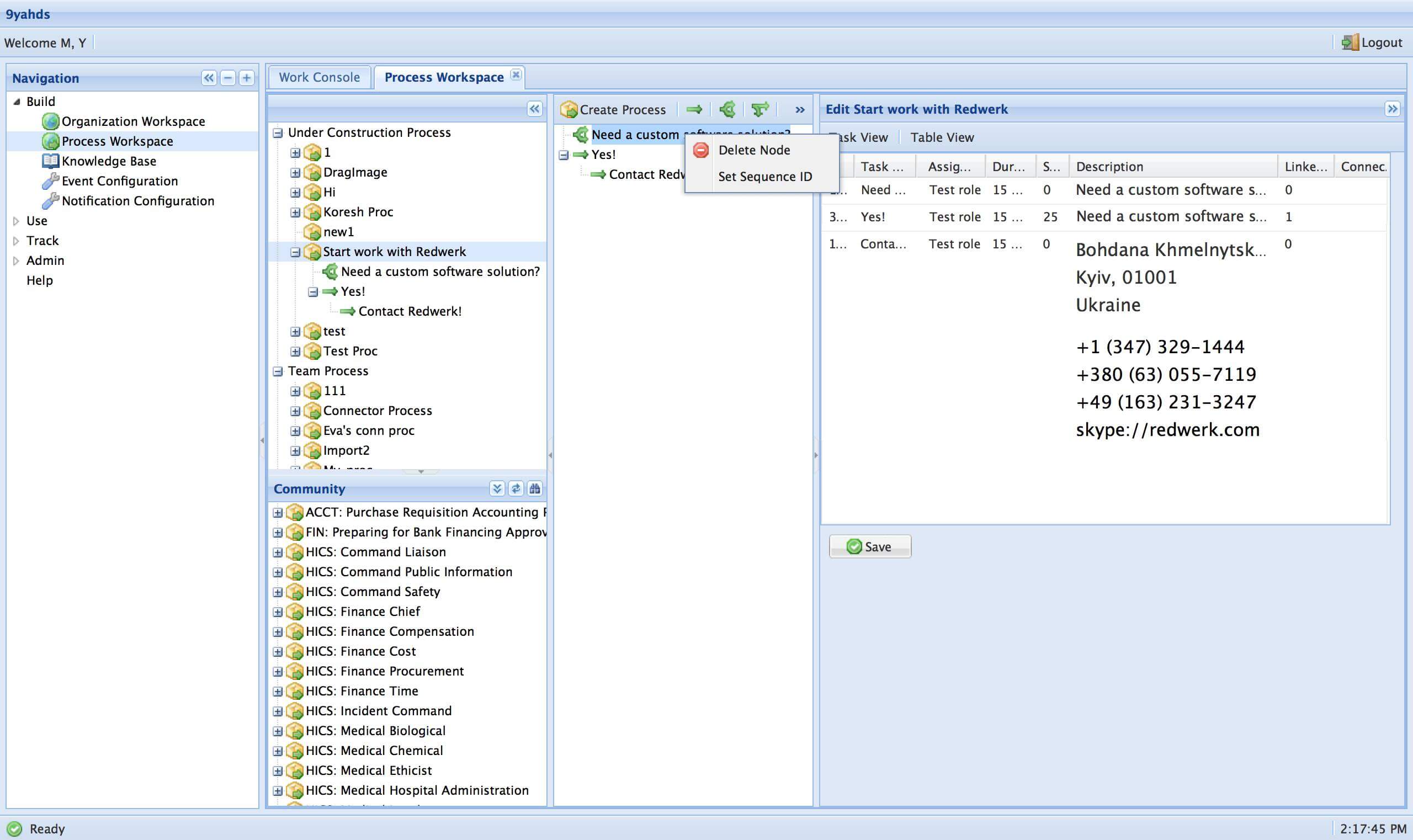Click the red Delete Node icon
Screen dimensions: 1413x840
[701, 150]
